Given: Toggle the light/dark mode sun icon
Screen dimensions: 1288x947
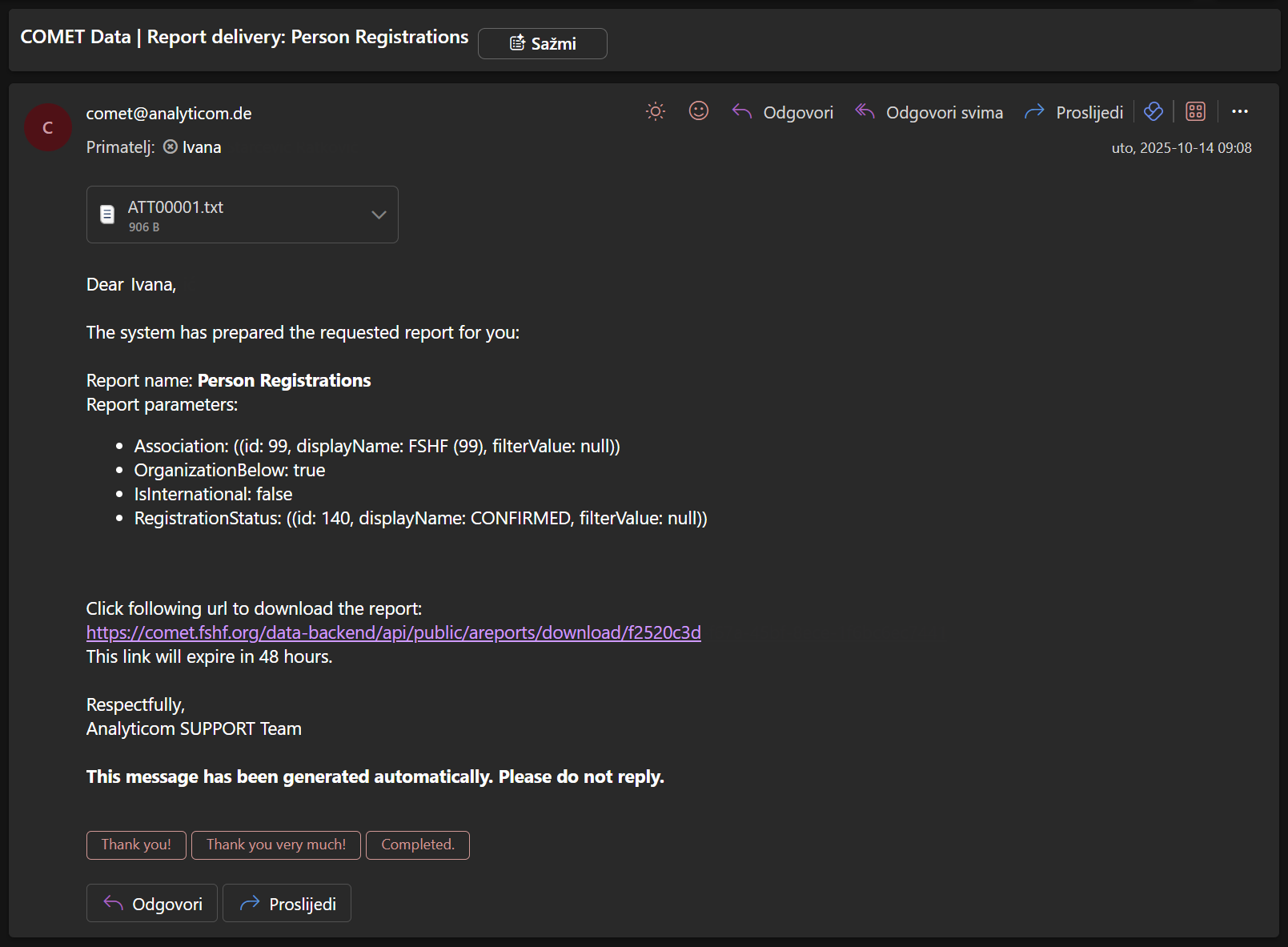Looking at the screenshot, I should click(655, 112).
